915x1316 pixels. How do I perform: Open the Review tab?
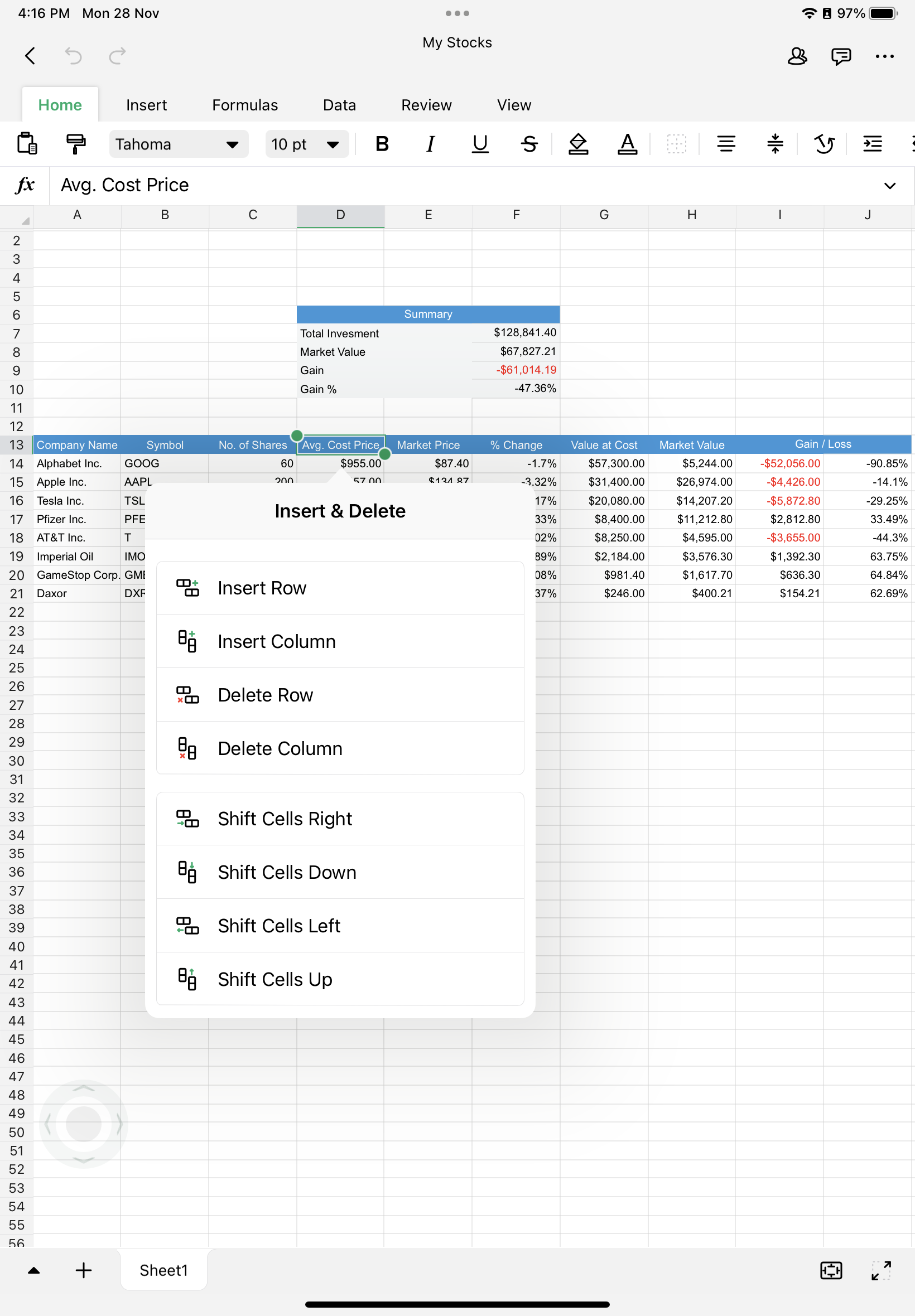427,105
